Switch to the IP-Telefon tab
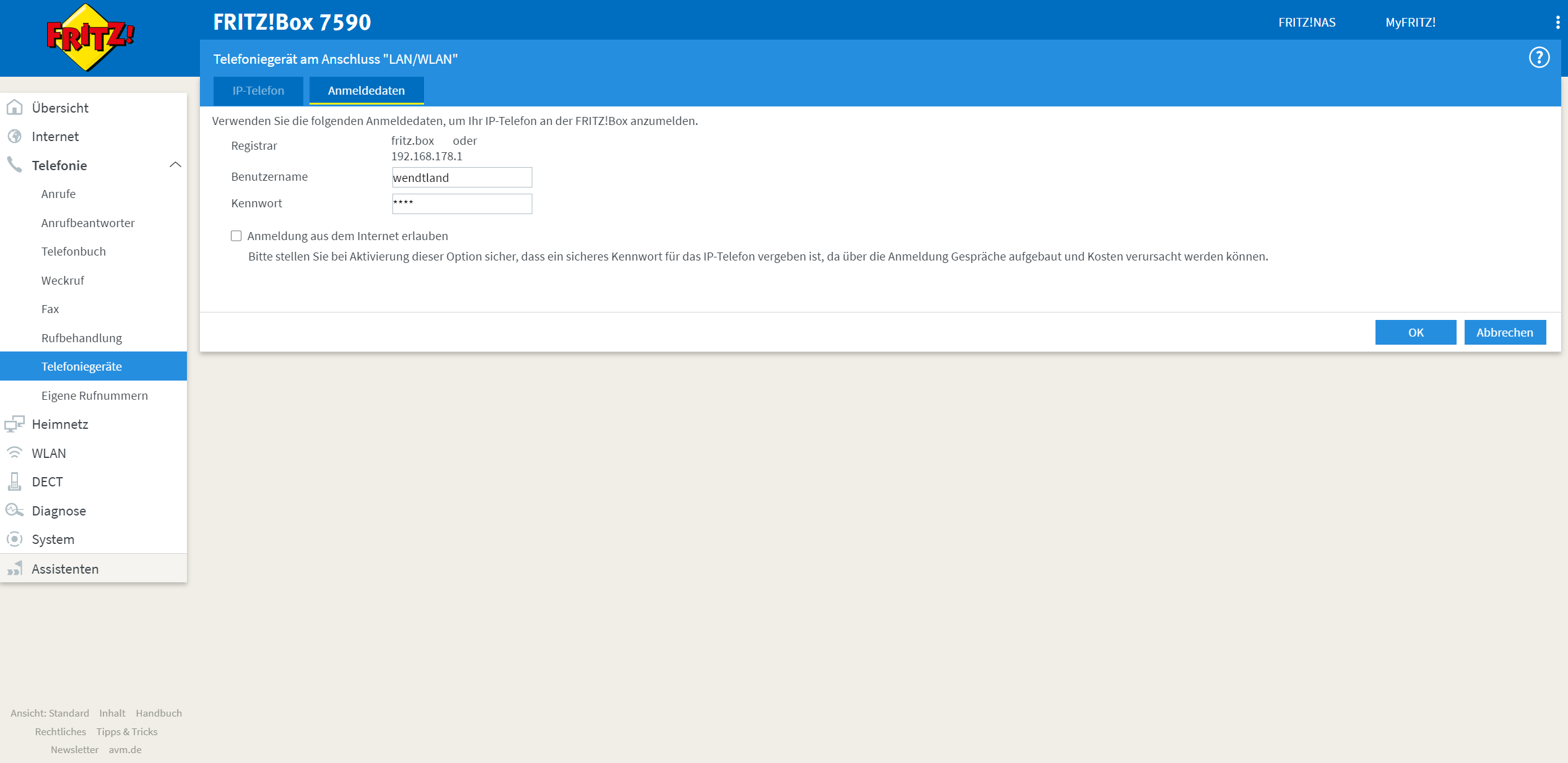The height and width of the screenshot is (763, 1568). [258, 91]
